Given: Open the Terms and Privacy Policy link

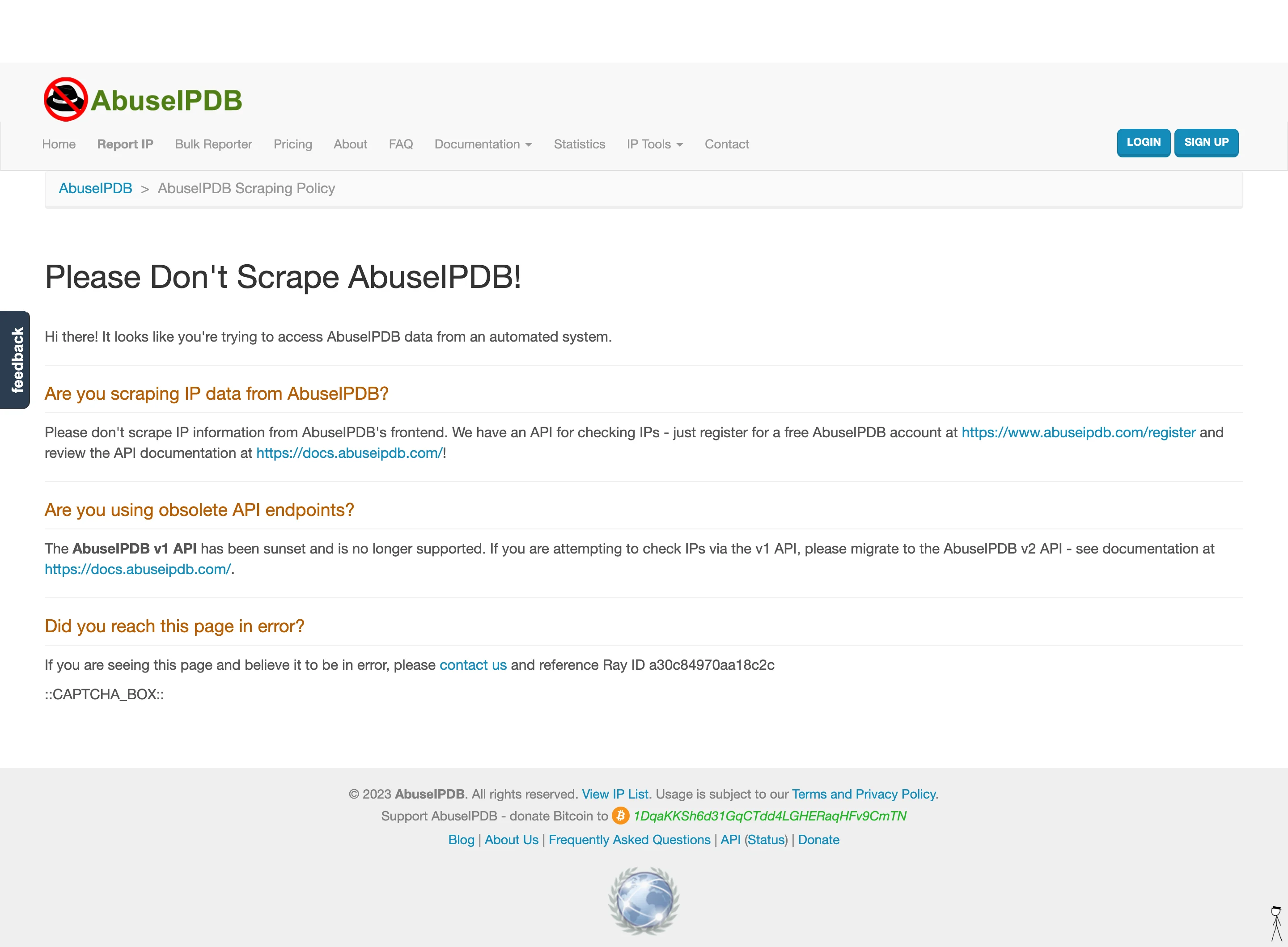Looking at the screenshot, I should (864, 794).
